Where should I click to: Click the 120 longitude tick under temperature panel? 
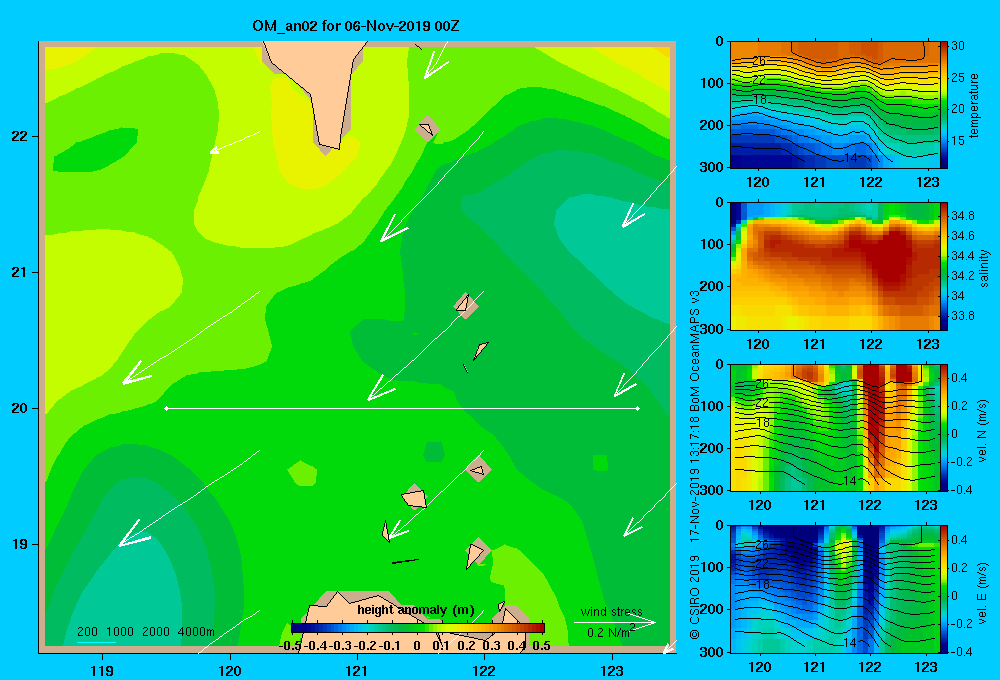coord(758,182)
